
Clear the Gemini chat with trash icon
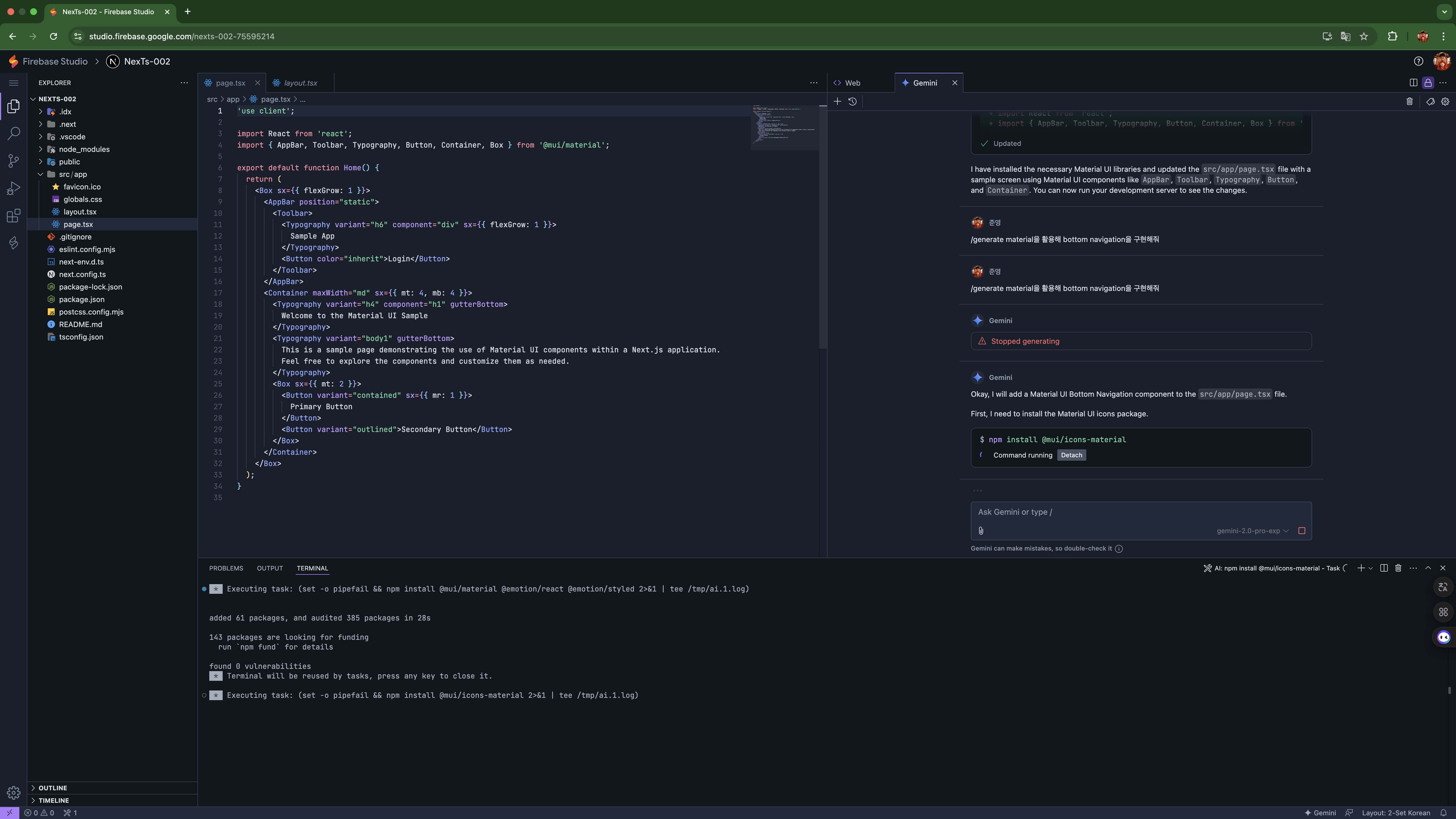1409,102
